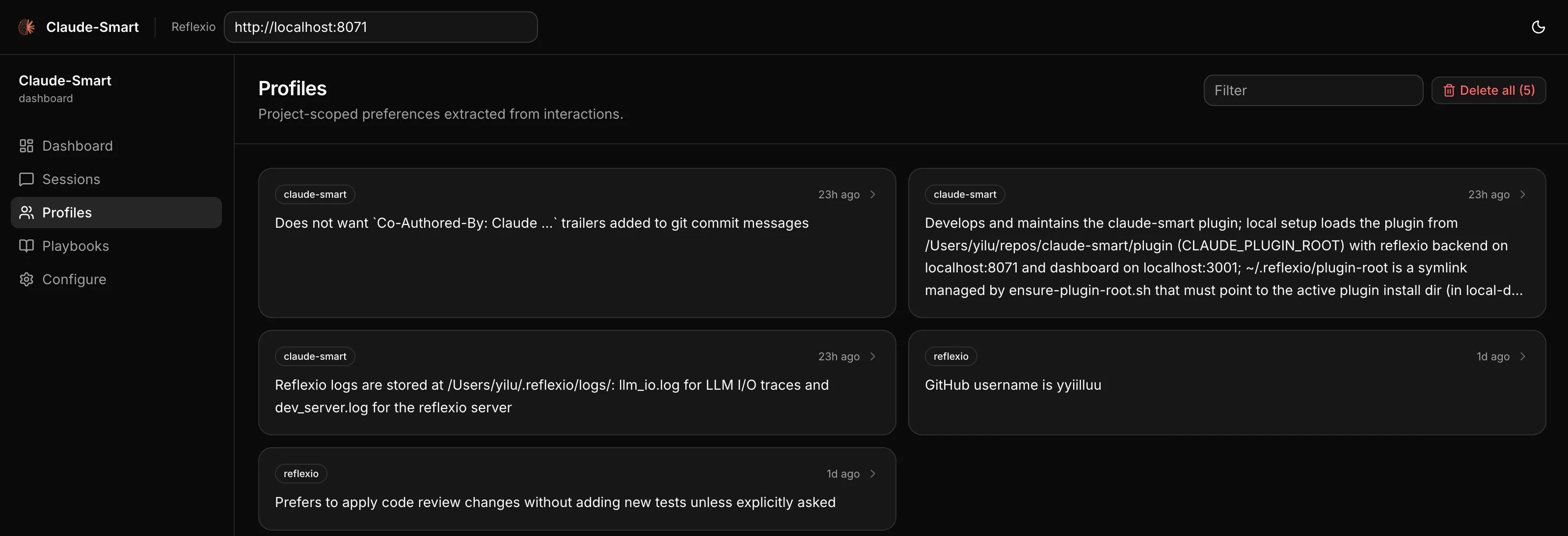The height and width of the screenshot is (536, 1568).
Task: Click 'Reflexio logs are stored at' text
Action: point(551,396)
